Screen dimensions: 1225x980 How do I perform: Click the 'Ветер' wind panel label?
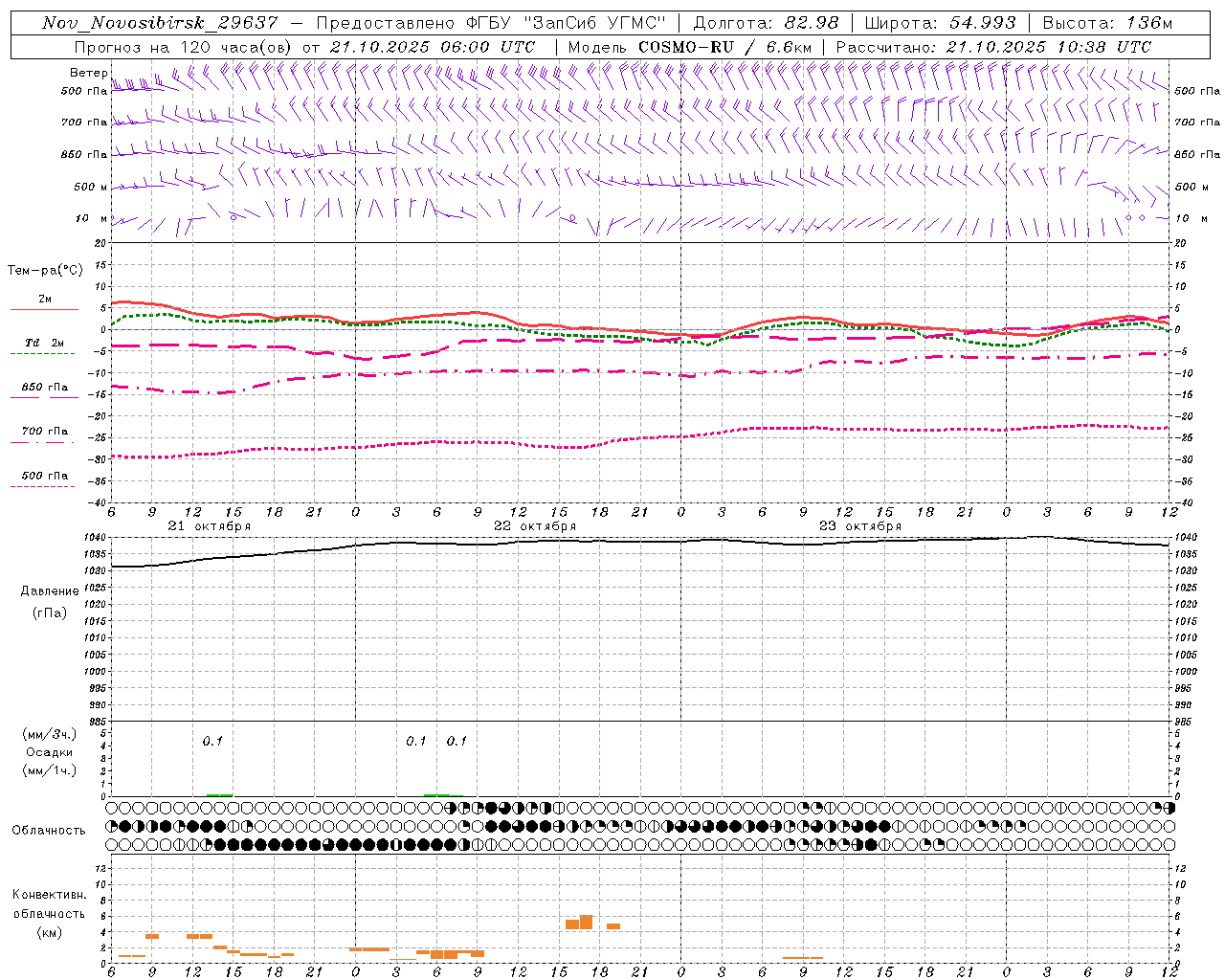click(x=88, y=73)
